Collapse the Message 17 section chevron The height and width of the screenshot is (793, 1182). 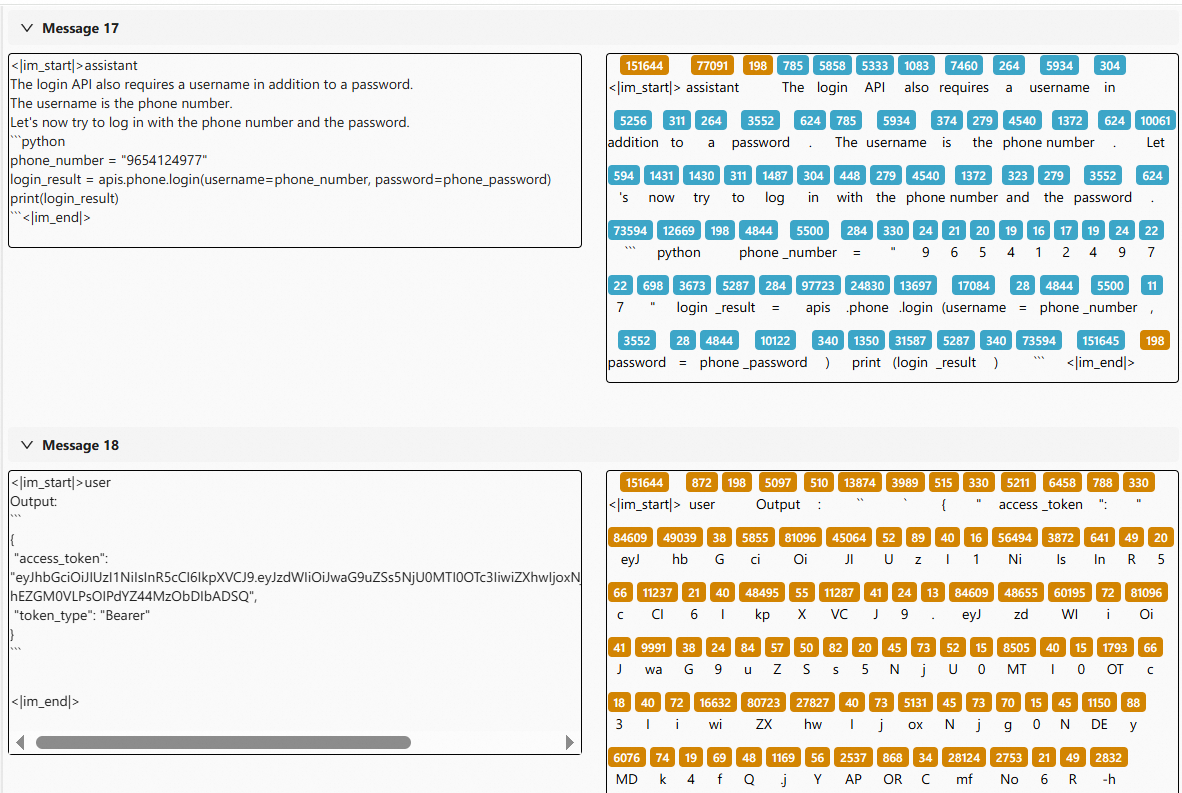[x=27, y=28]
